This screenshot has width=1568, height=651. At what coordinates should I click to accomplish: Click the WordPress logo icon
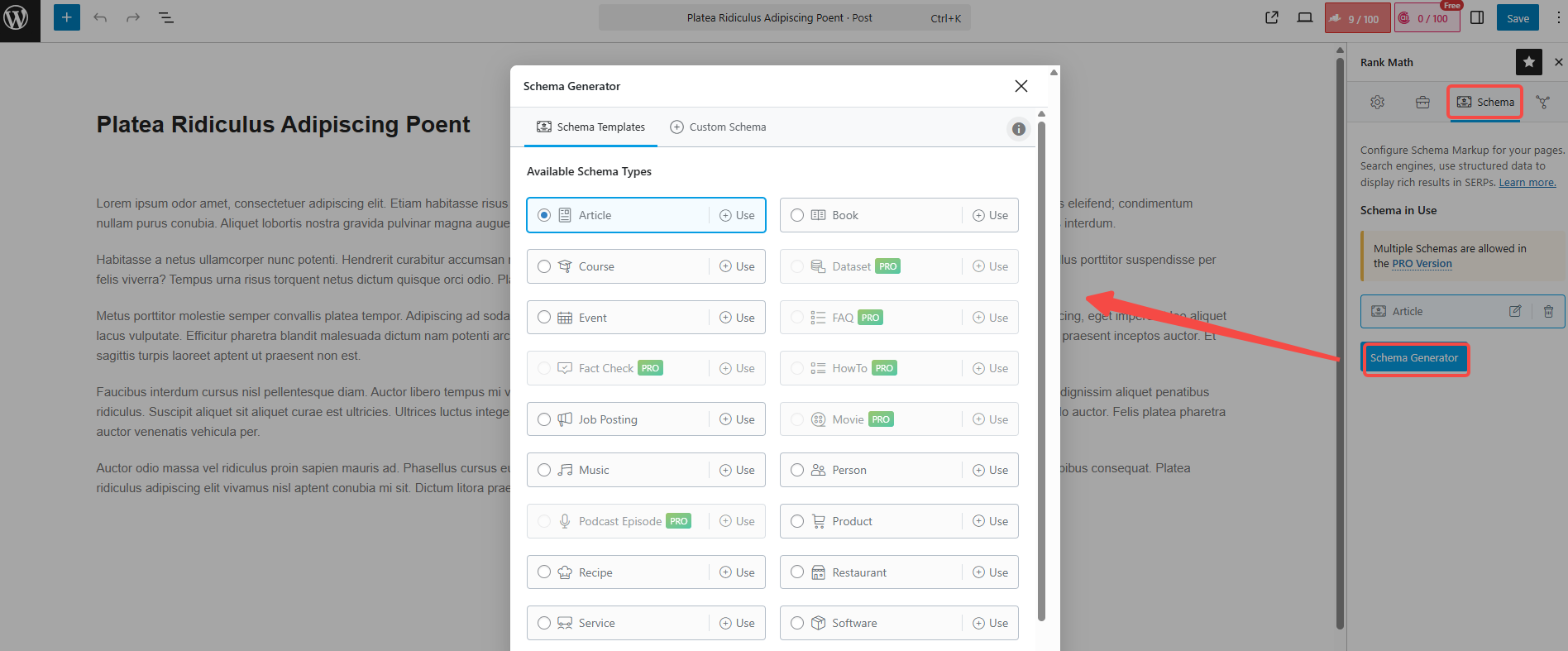pyautogui.click(x=17, y=18)
